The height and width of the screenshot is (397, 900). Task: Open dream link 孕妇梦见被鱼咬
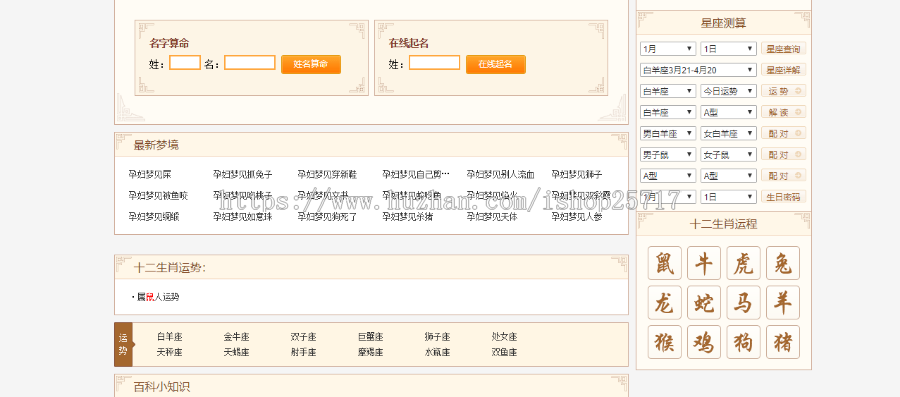pyautogui.click(x=158, y=196)
